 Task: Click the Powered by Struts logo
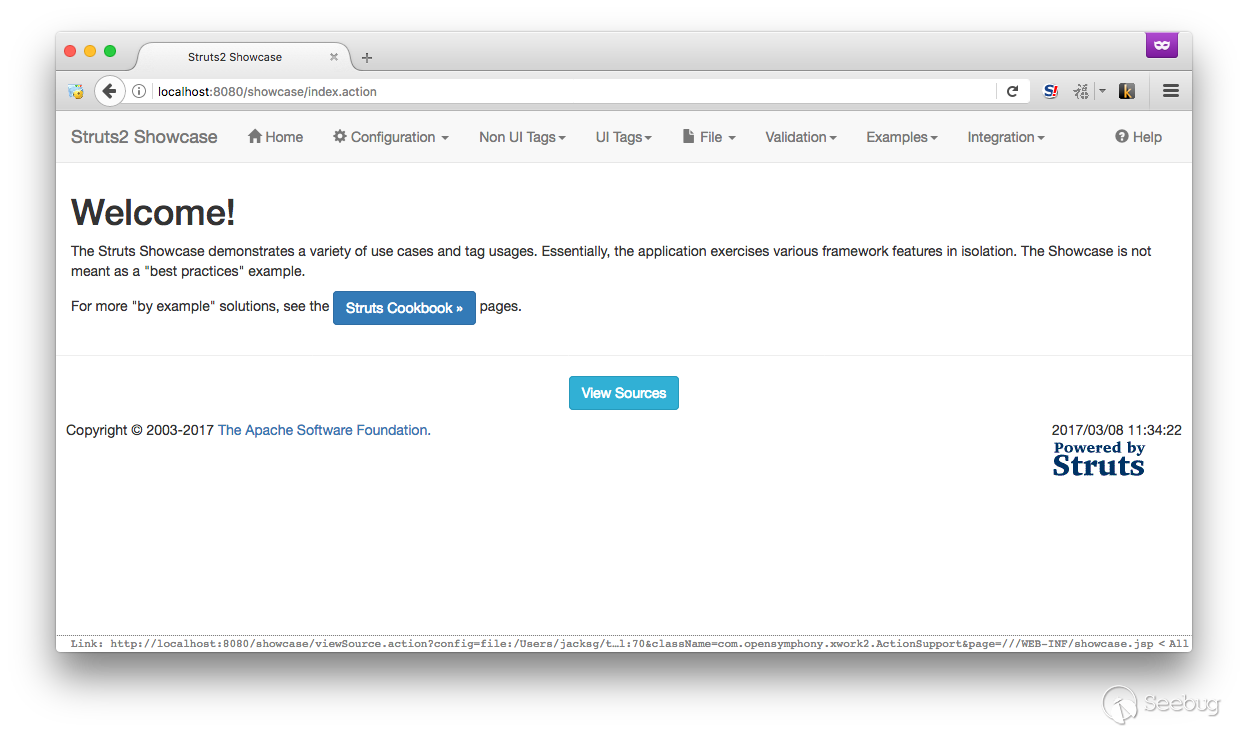tap(1099, 458)
